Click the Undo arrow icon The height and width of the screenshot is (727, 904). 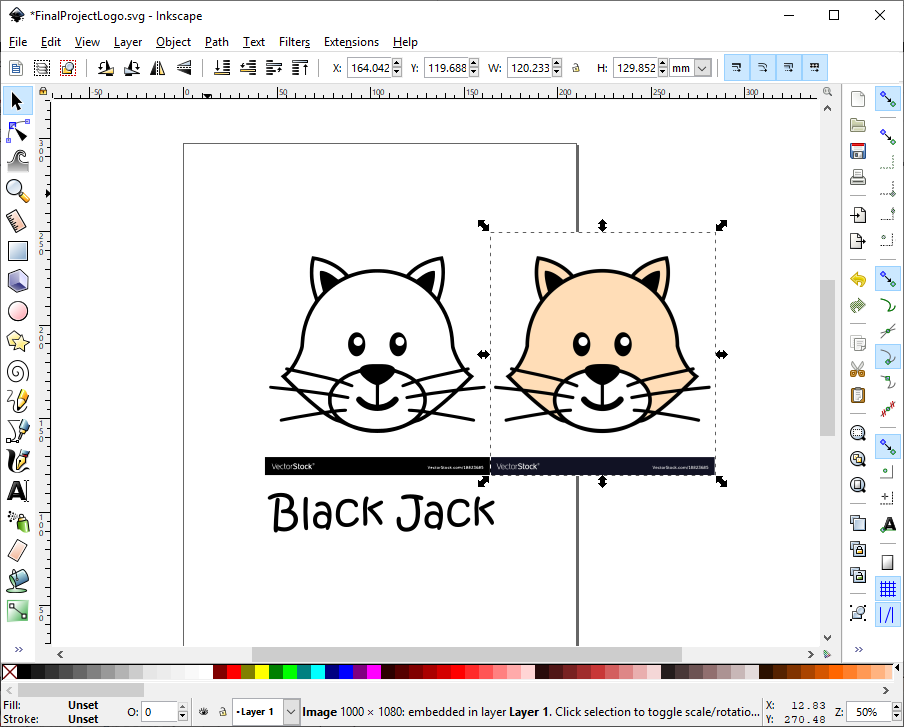coord(858,280)
